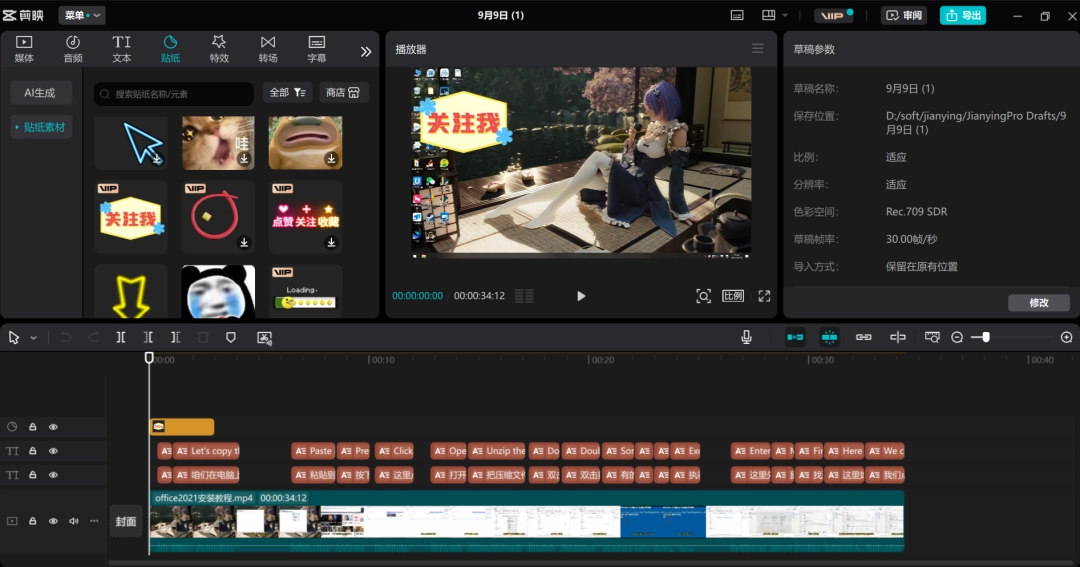Image resolution: width=1080 pixels, height=567 pixels.
Task: Click the delete-left trim tool
Action: pos(148,338)
